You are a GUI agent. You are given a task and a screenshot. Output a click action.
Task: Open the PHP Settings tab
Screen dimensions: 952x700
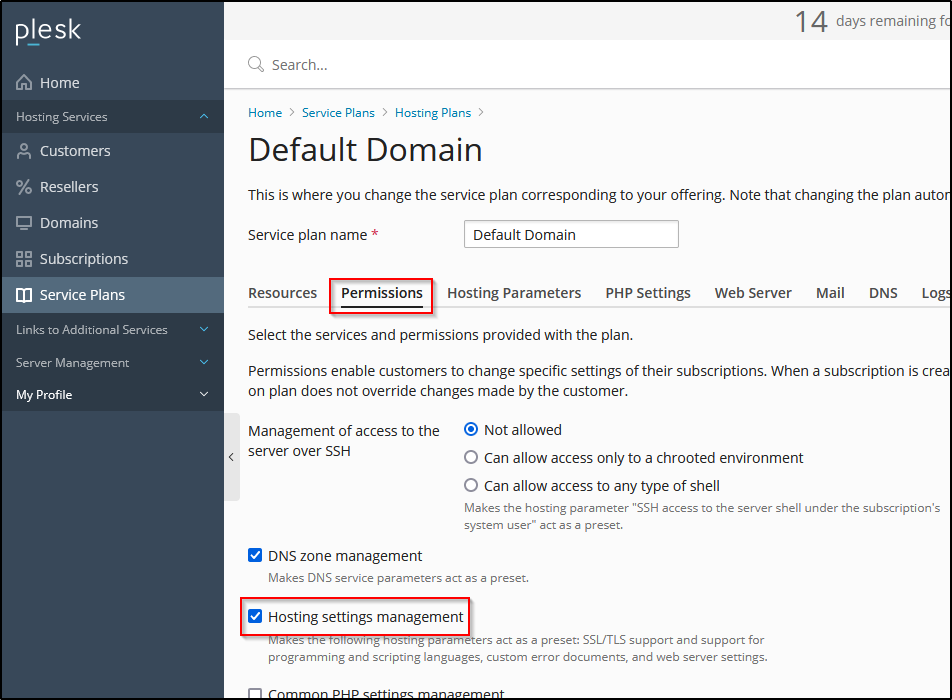tap(648, 293)
